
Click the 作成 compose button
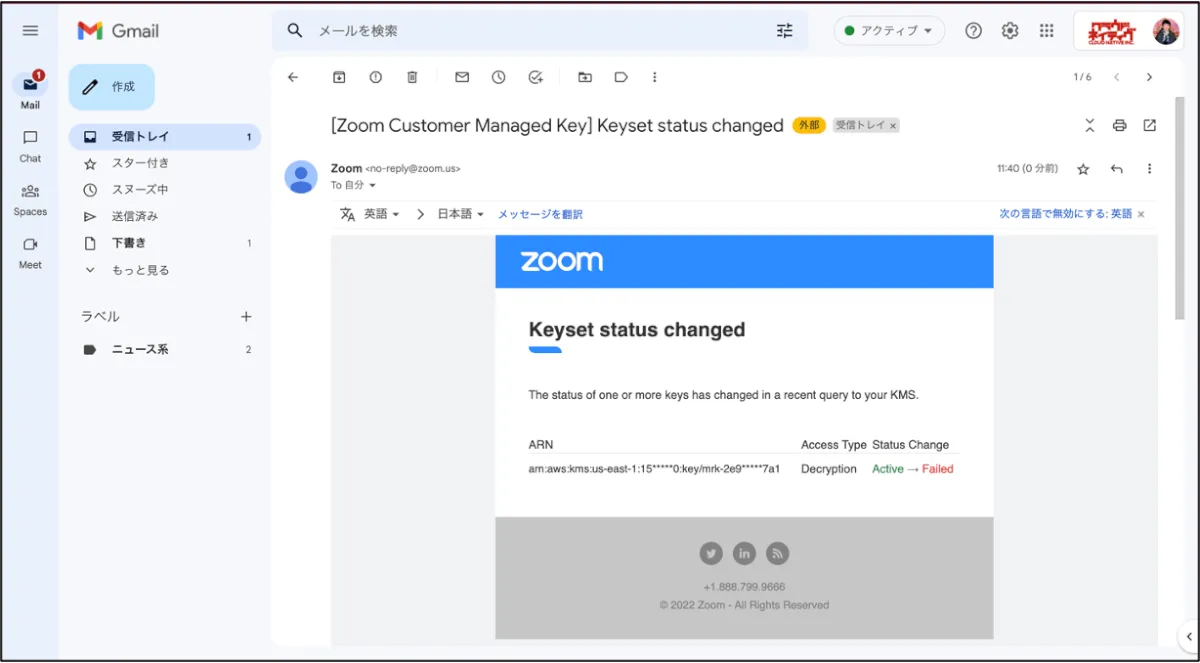(x=111, y=87)
